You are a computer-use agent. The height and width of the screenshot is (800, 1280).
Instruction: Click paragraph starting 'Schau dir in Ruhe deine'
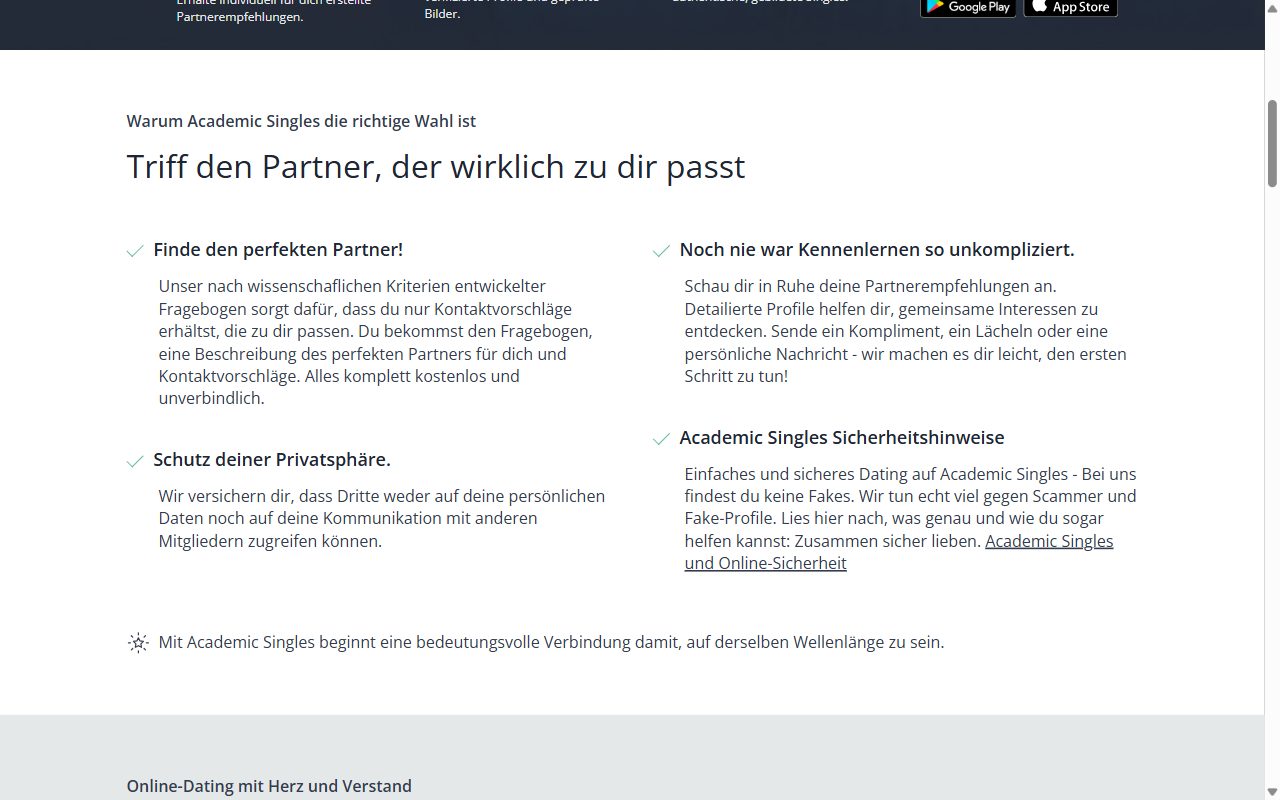(x=906, y=331)
